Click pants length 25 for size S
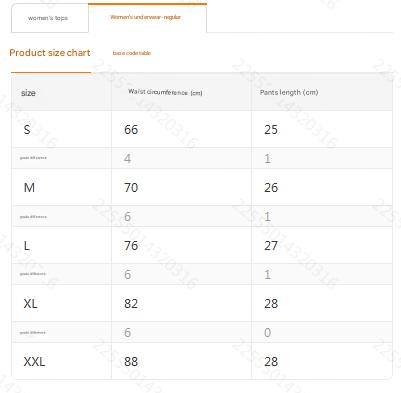The width and height of the screenshot is (401, 393). point(271,129)
